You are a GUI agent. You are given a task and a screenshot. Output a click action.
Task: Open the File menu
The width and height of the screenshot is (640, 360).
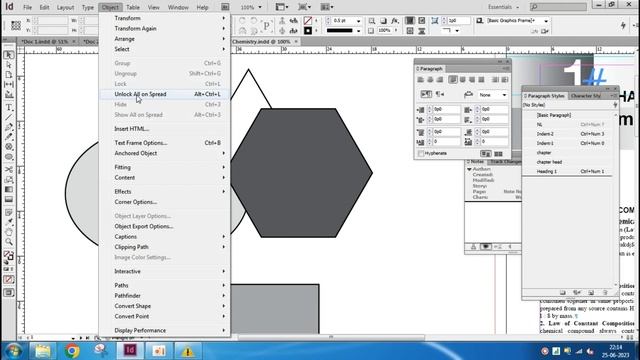pyautogui.click(x=27, y=7)
